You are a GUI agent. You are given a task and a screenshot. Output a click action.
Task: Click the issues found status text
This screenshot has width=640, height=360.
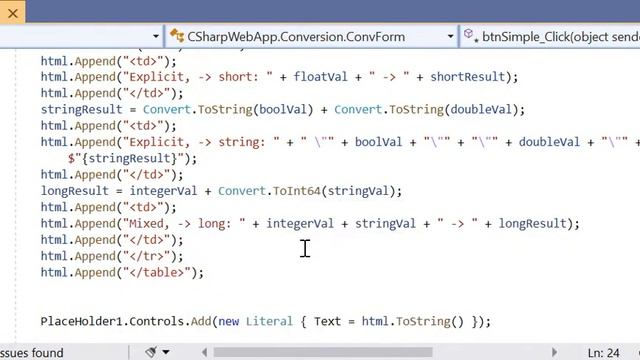[32, 353]
